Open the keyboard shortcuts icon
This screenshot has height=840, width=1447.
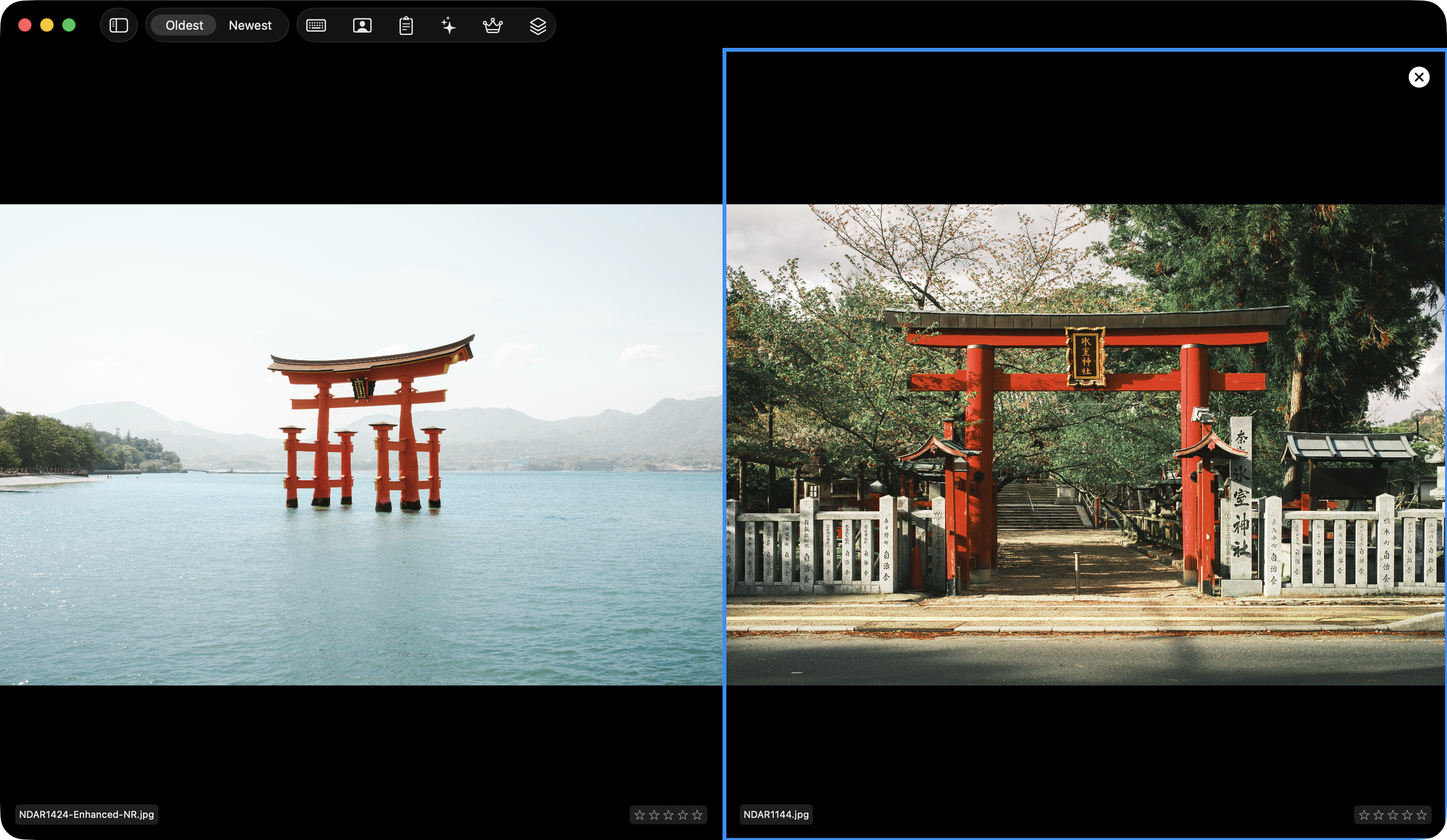pyautogui.click(x=316, y=25)
